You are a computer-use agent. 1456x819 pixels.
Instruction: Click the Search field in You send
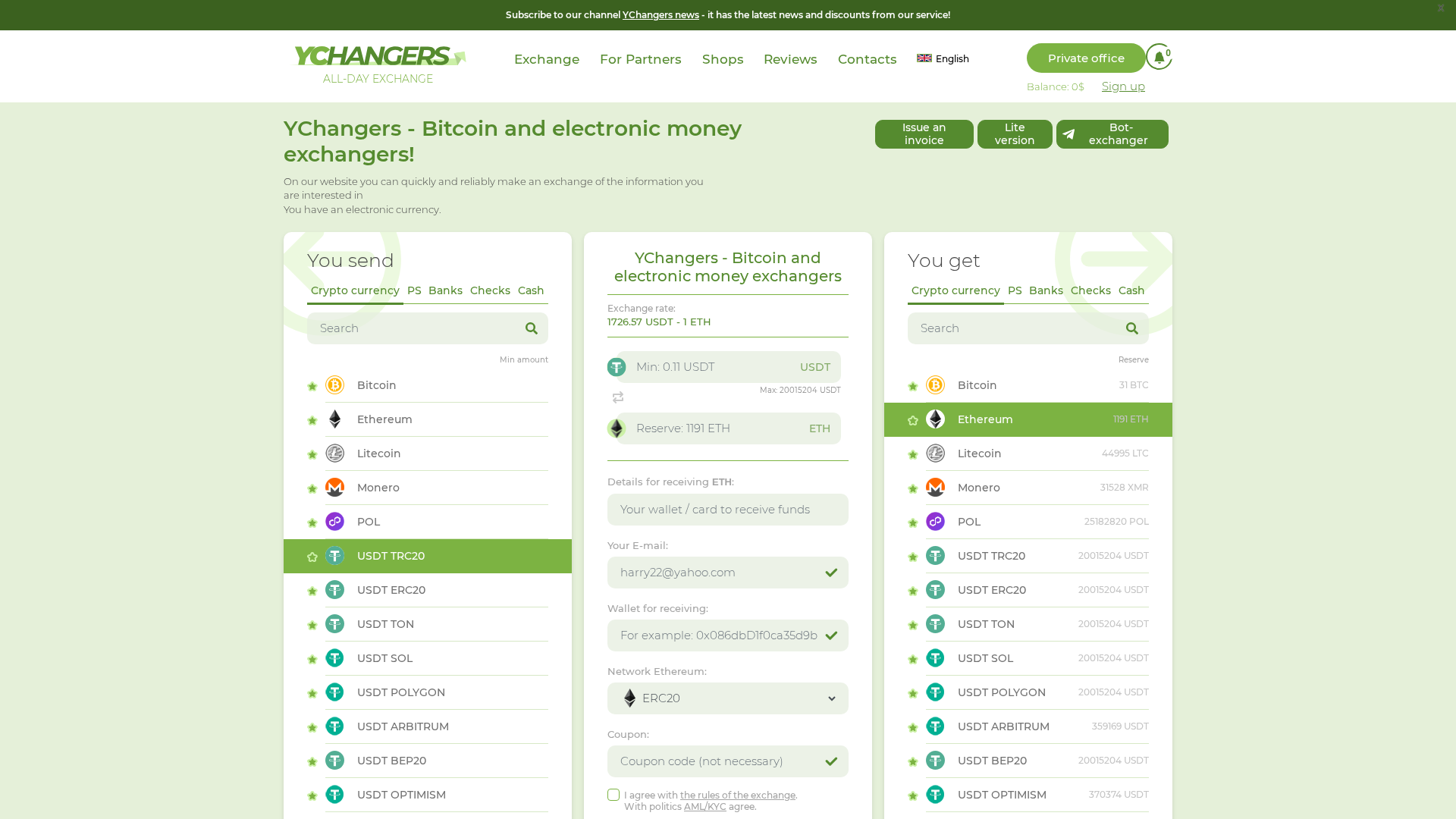428,328
